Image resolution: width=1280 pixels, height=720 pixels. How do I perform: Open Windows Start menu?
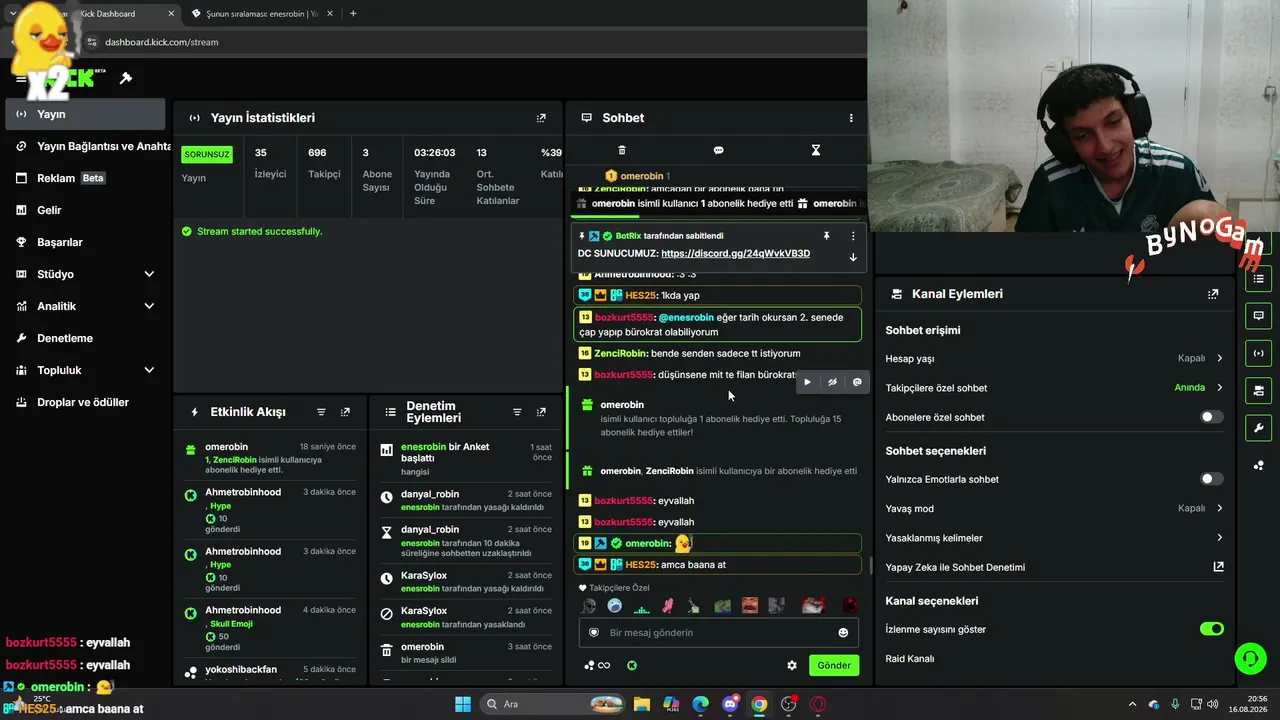463,704
